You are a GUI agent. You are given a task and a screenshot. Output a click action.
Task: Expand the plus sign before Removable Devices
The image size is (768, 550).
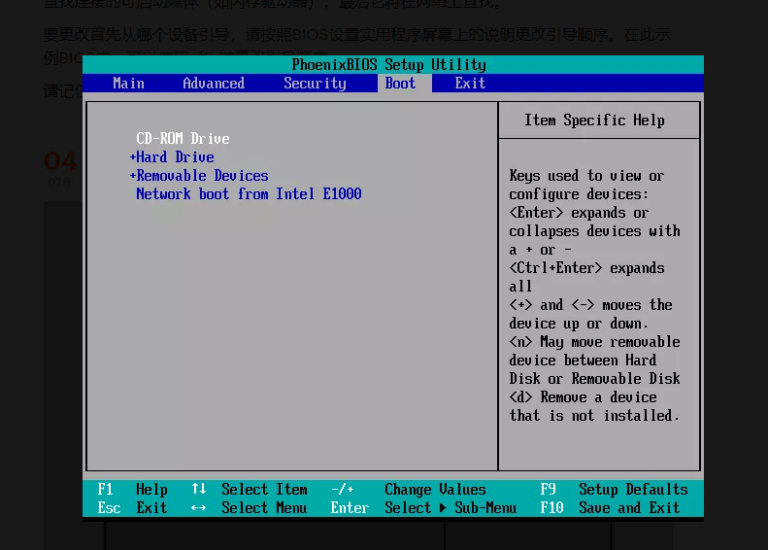[x=132, y=175]
